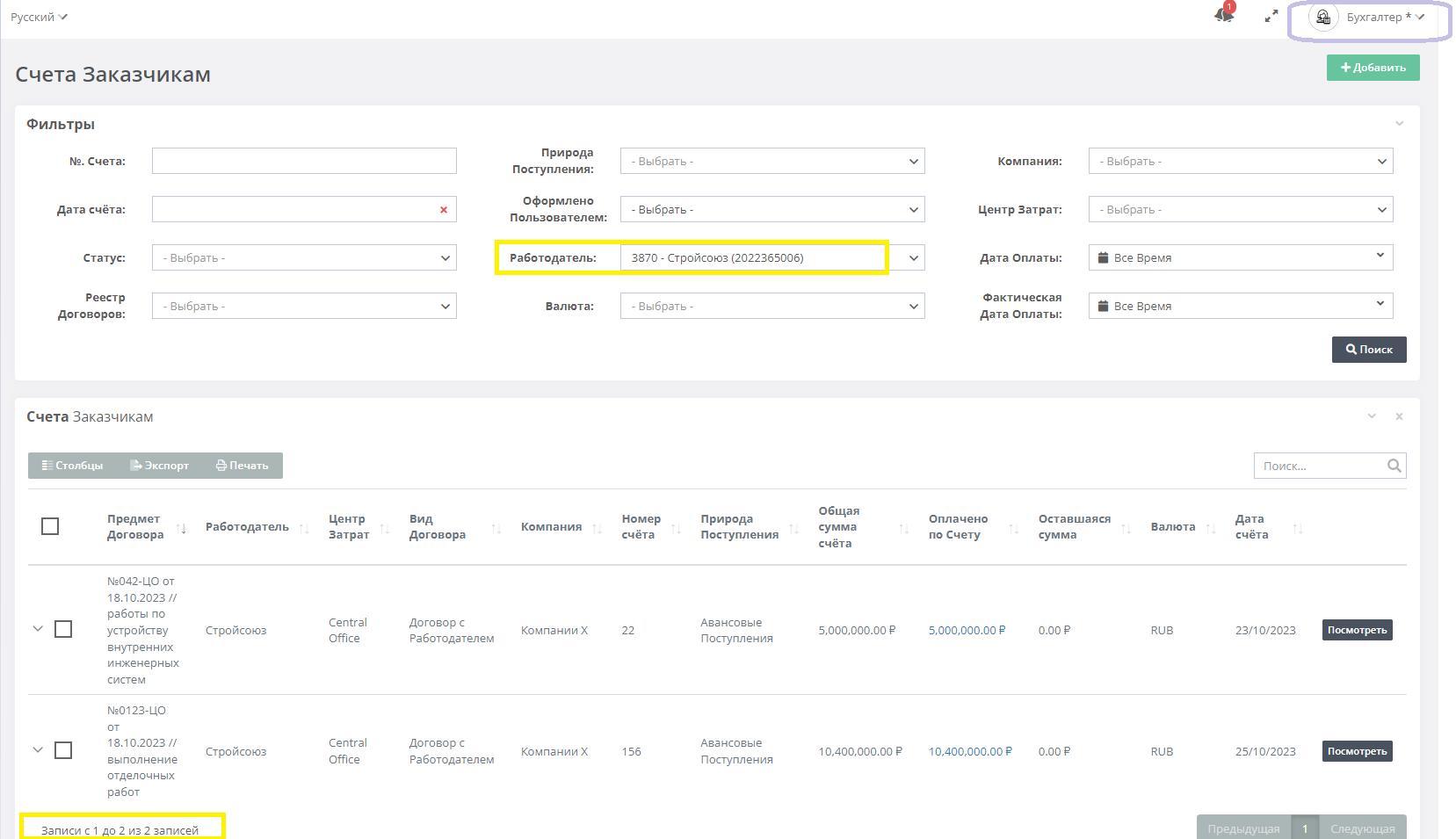The width and height of the screenshot is (1456, 839).
Task: Click the date cell 25/10/2023
Action: (x=1265, y=751)
